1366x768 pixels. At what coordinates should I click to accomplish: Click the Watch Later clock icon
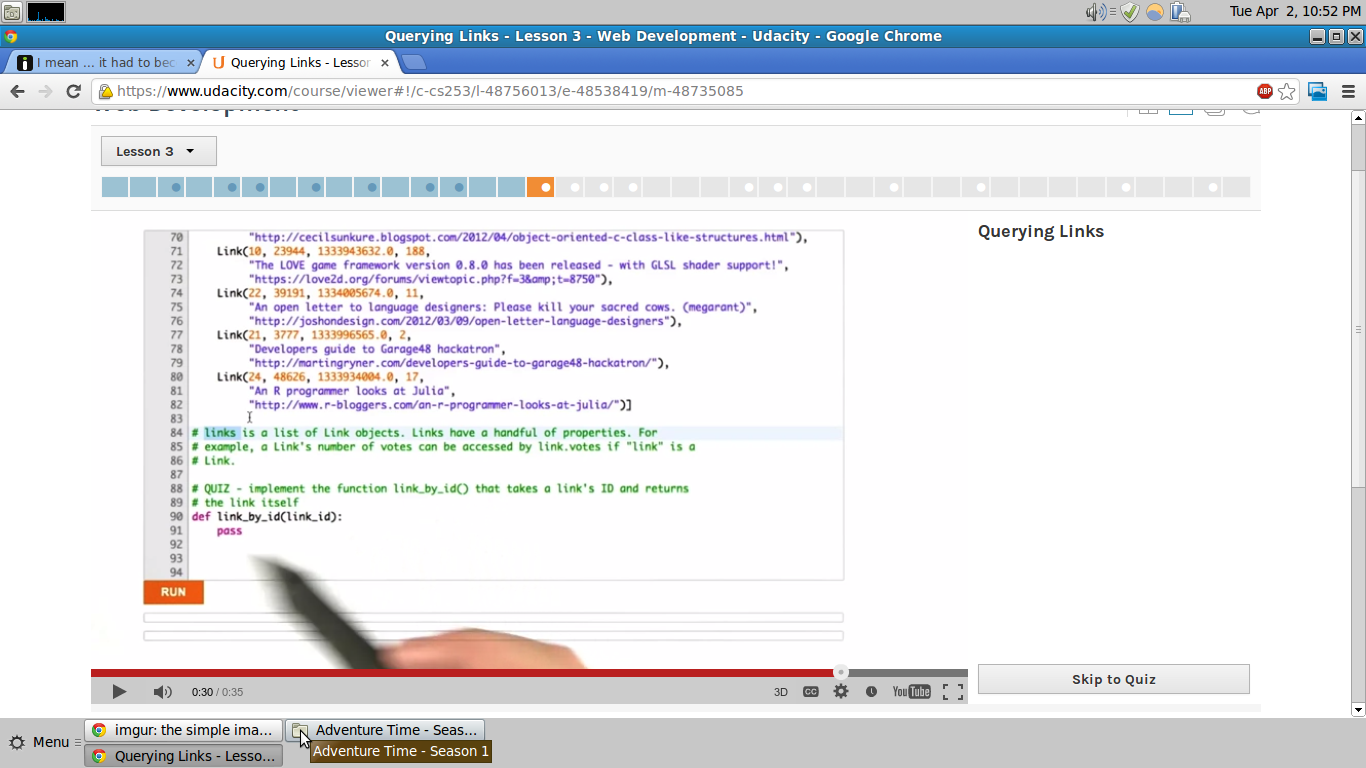871,692
